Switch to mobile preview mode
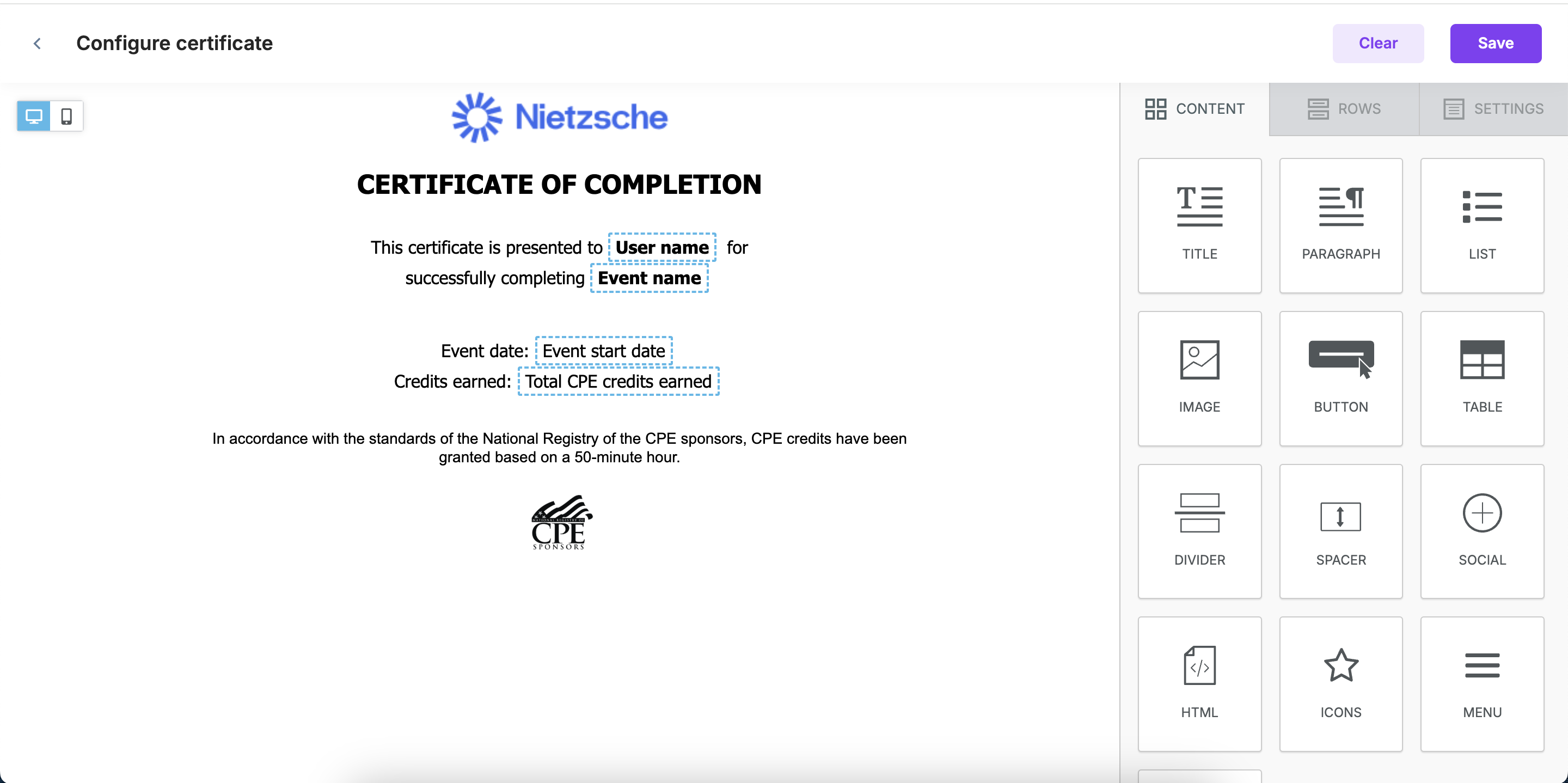 tap(66, 115)
